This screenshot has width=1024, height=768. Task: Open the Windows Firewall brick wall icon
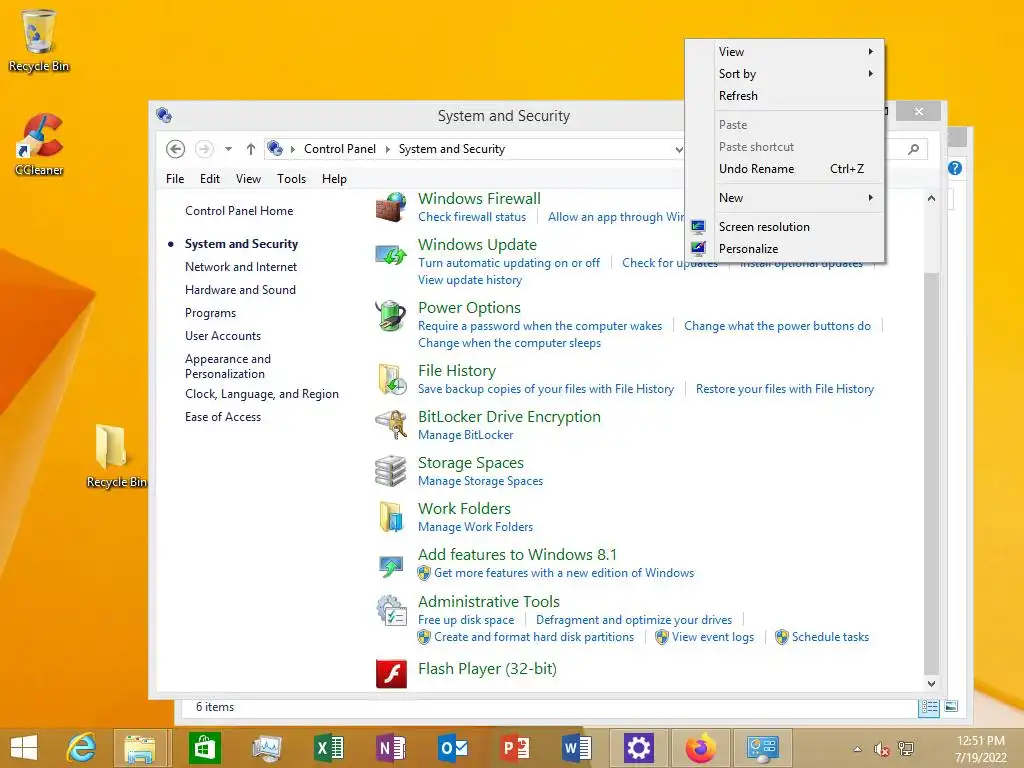tap(391, 207)
